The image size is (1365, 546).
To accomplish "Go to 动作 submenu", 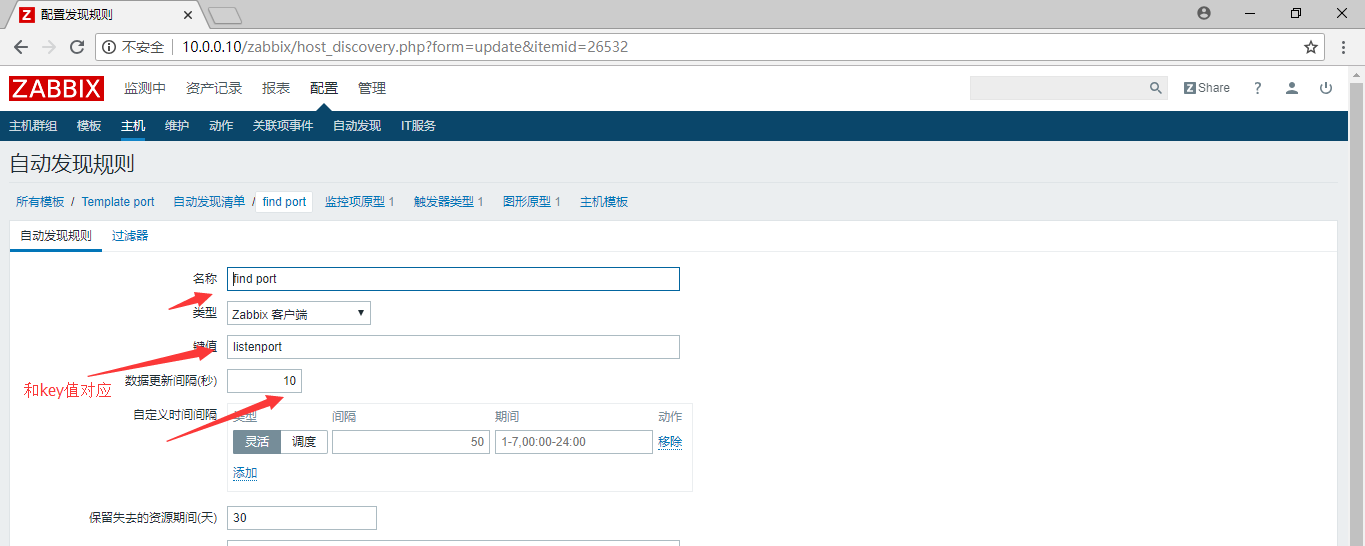I will coord(221,126).
